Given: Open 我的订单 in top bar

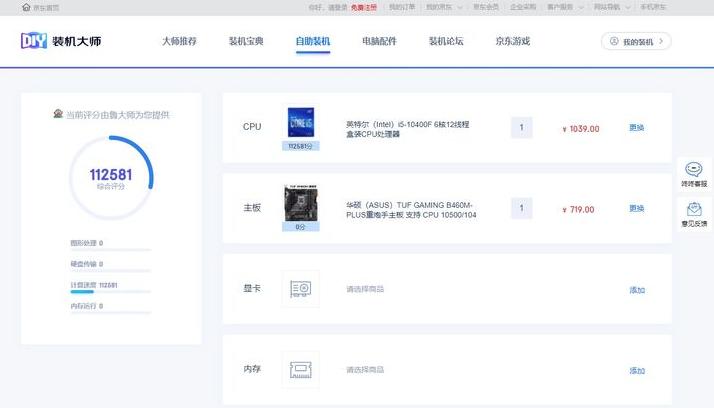Looking at the screenshot, I should pos(402,7).
